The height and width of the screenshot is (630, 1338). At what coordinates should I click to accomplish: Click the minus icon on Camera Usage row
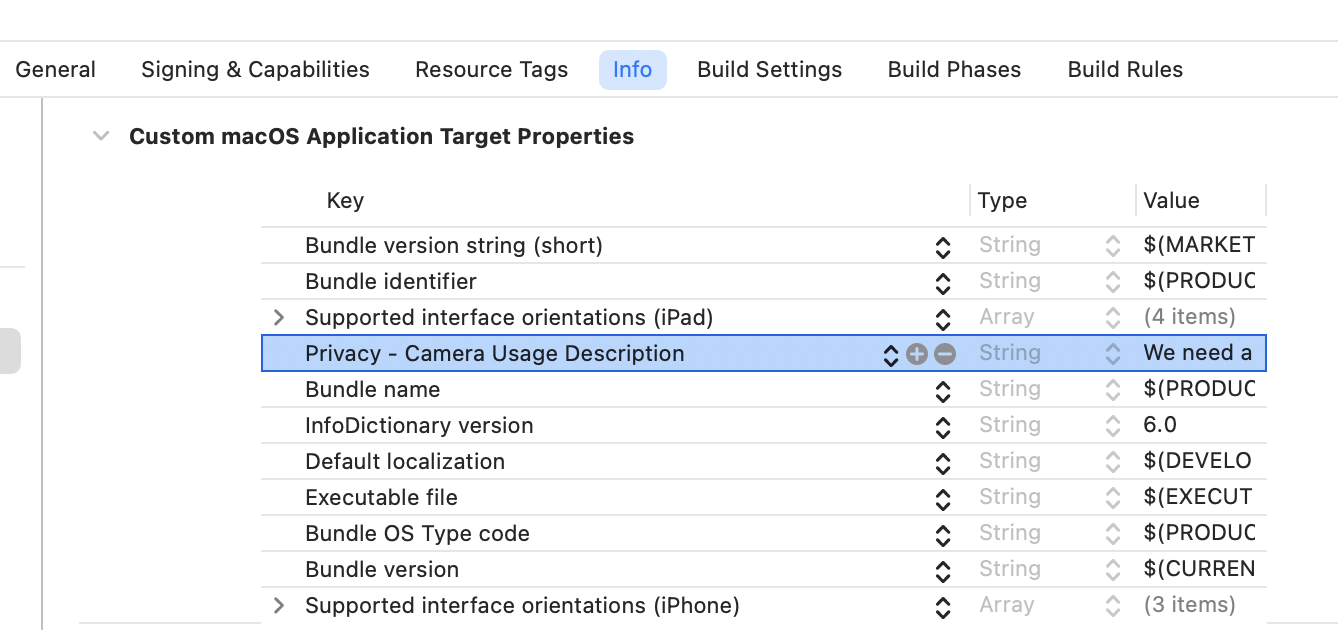tap(945, 354)
